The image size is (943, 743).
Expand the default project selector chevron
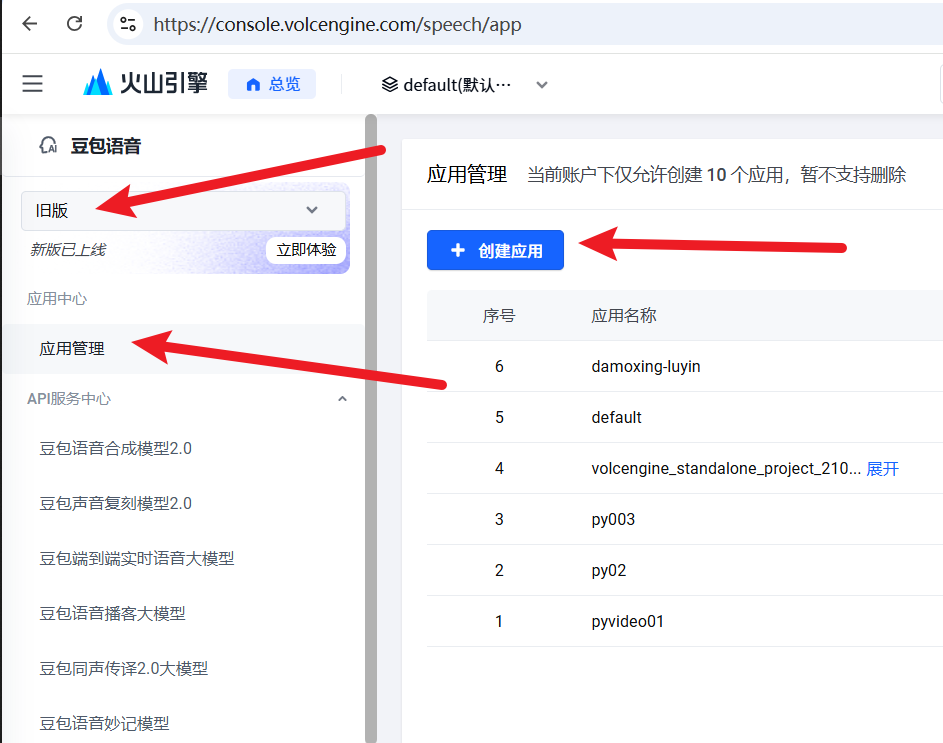[x=542, y=85]
